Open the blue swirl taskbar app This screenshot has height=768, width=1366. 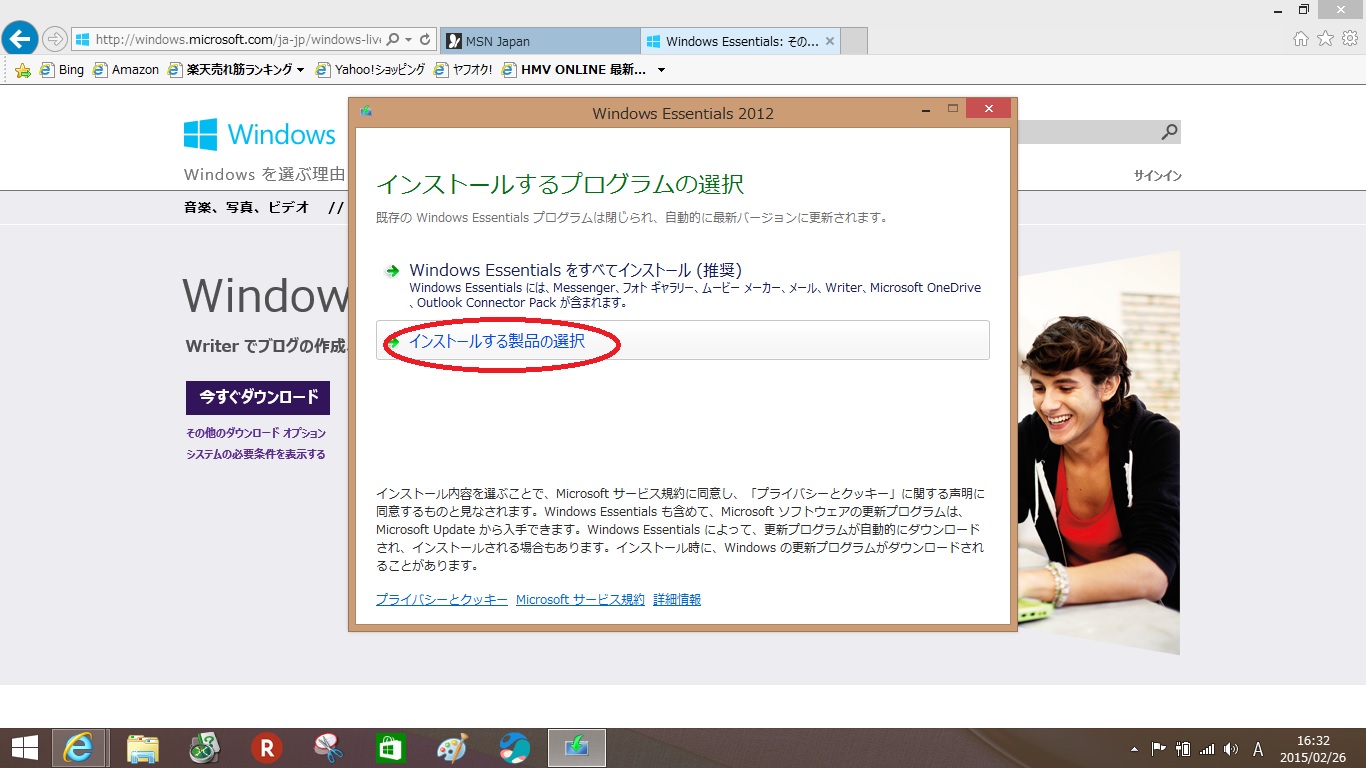point(514,748)
